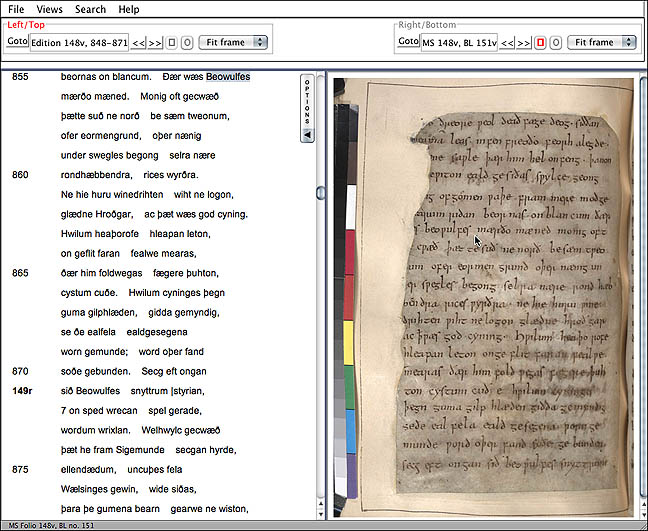The width and height of the screenshot is (648, 531).
Task: Go to previous page in Left/Top panel
Action: pyautogui.click(x=138, y=43)
